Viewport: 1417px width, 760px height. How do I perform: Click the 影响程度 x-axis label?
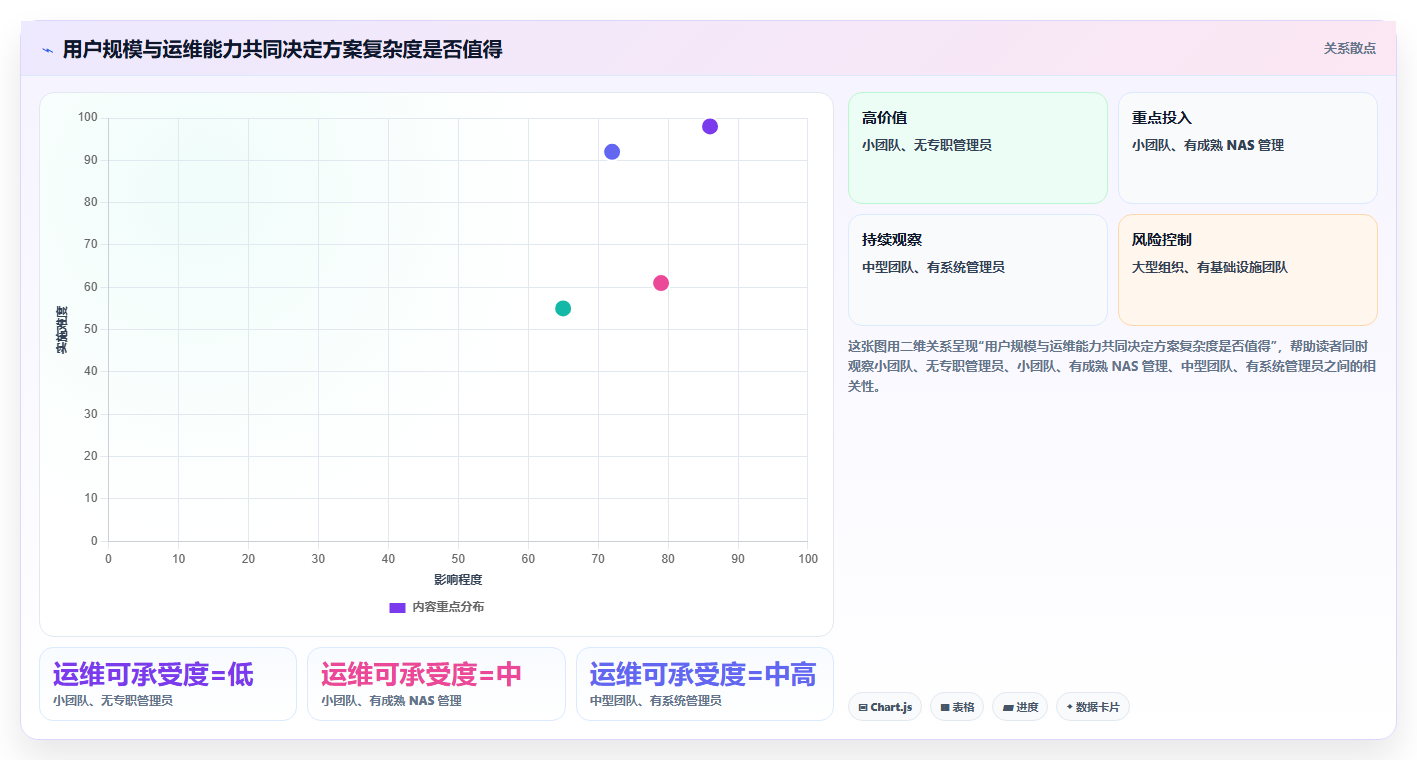click(x=458, y=580)
